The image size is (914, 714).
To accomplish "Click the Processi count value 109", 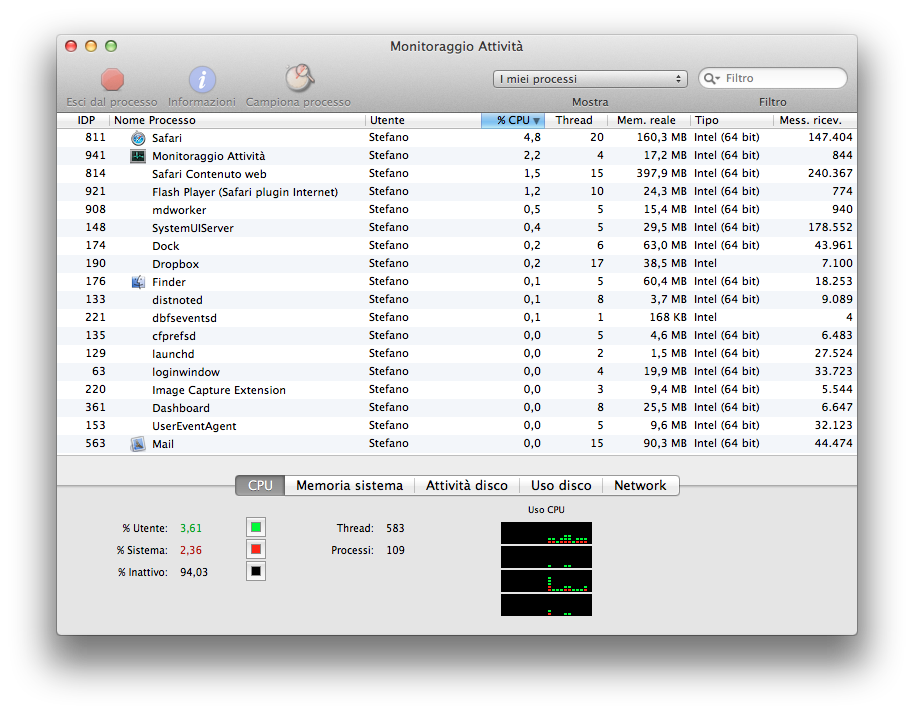I will tap(395, 550).
